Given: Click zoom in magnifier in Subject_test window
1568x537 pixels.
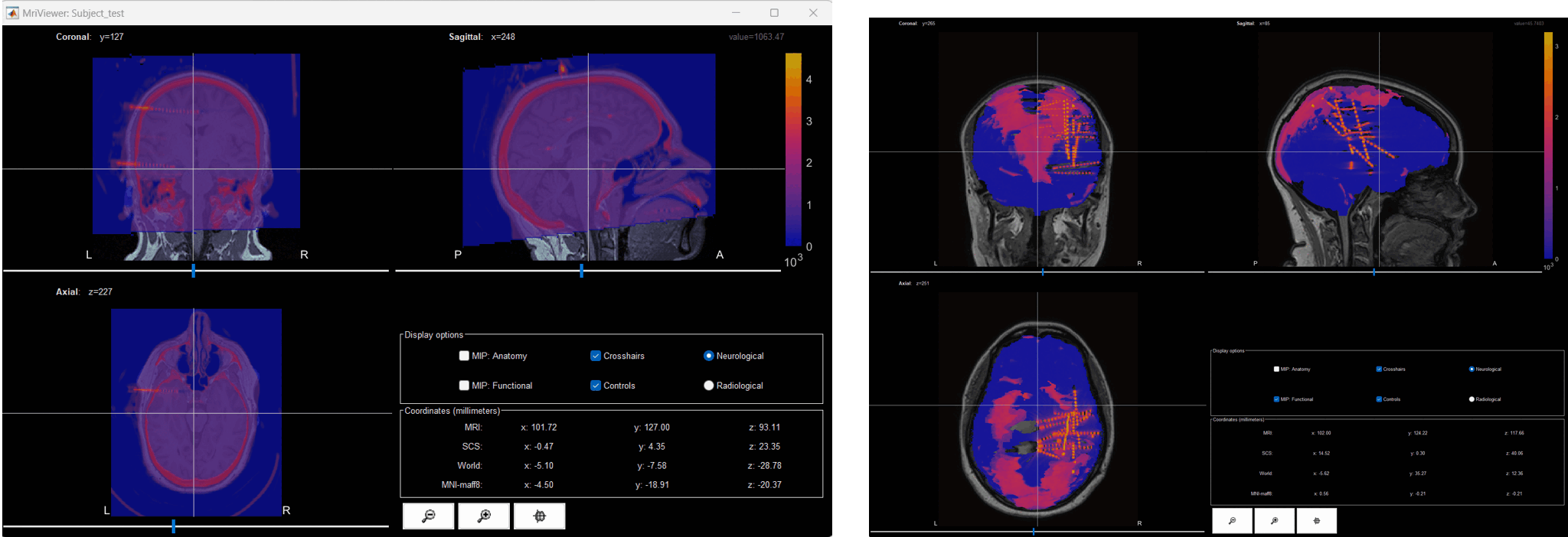Looking at the screenshot, I should (x=484, y=516).
